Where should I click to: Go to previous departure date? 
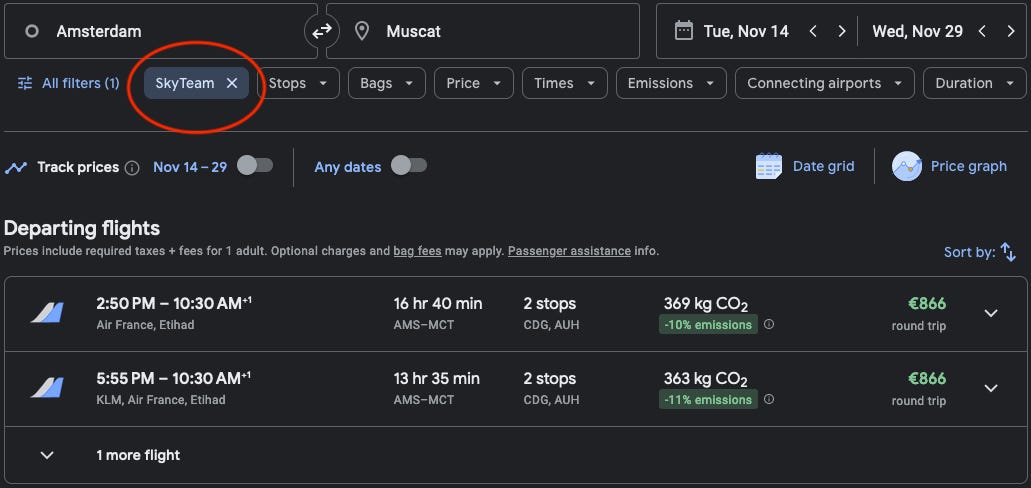tap(813, 31)
